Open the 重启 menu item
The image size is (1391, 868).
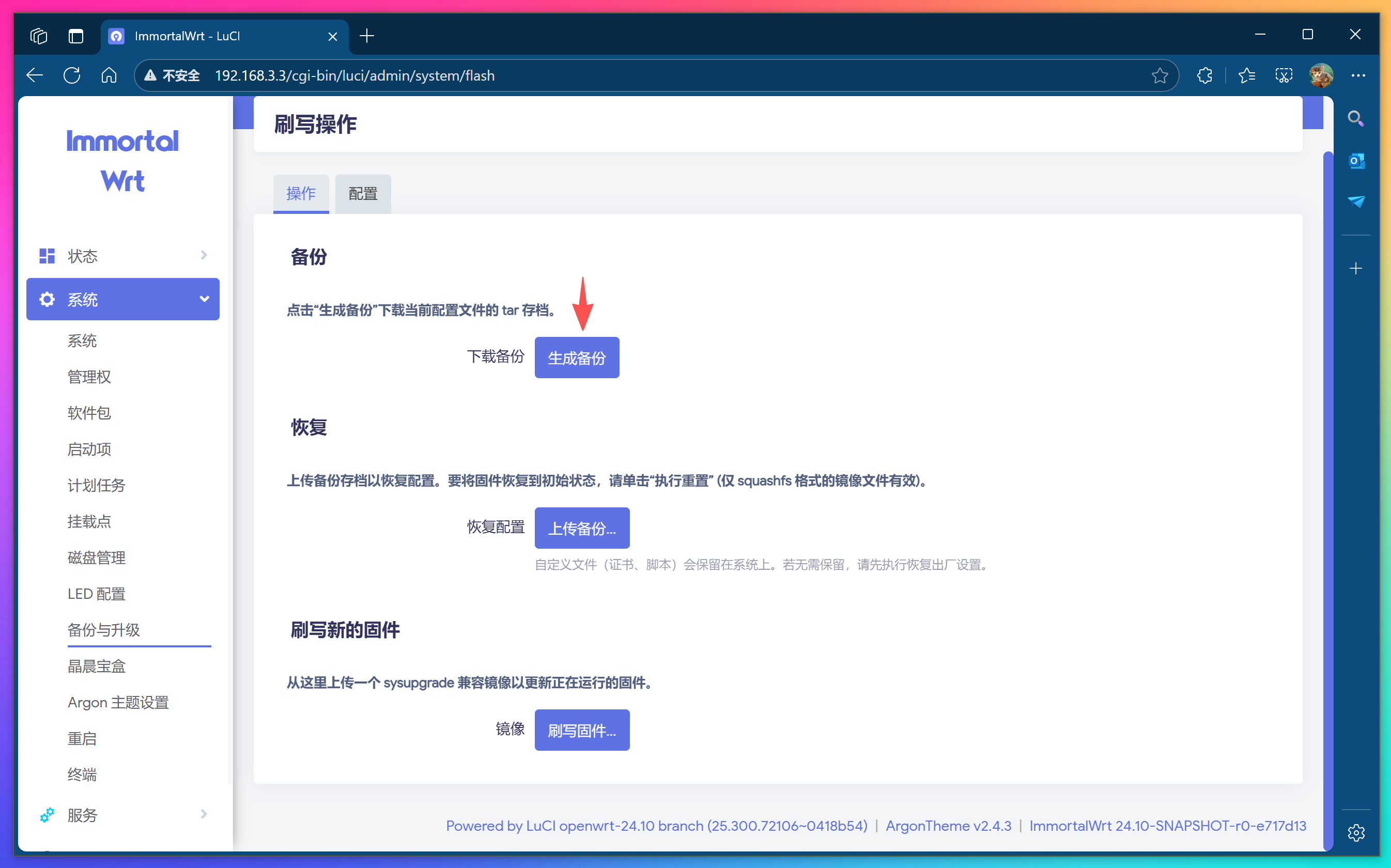pos(82,738)
